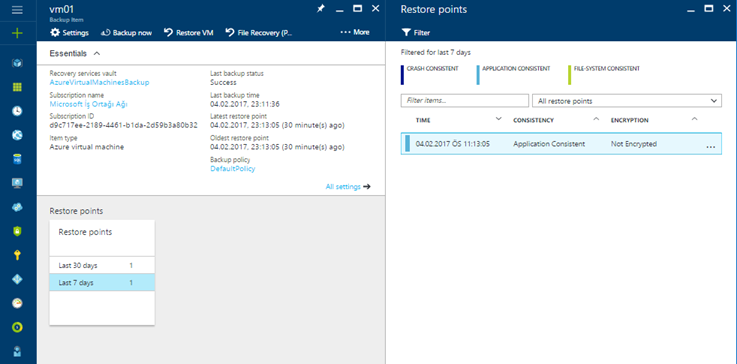Open the ellipsis menu on restore point row
737x364 pixels.
click(711, 146)
